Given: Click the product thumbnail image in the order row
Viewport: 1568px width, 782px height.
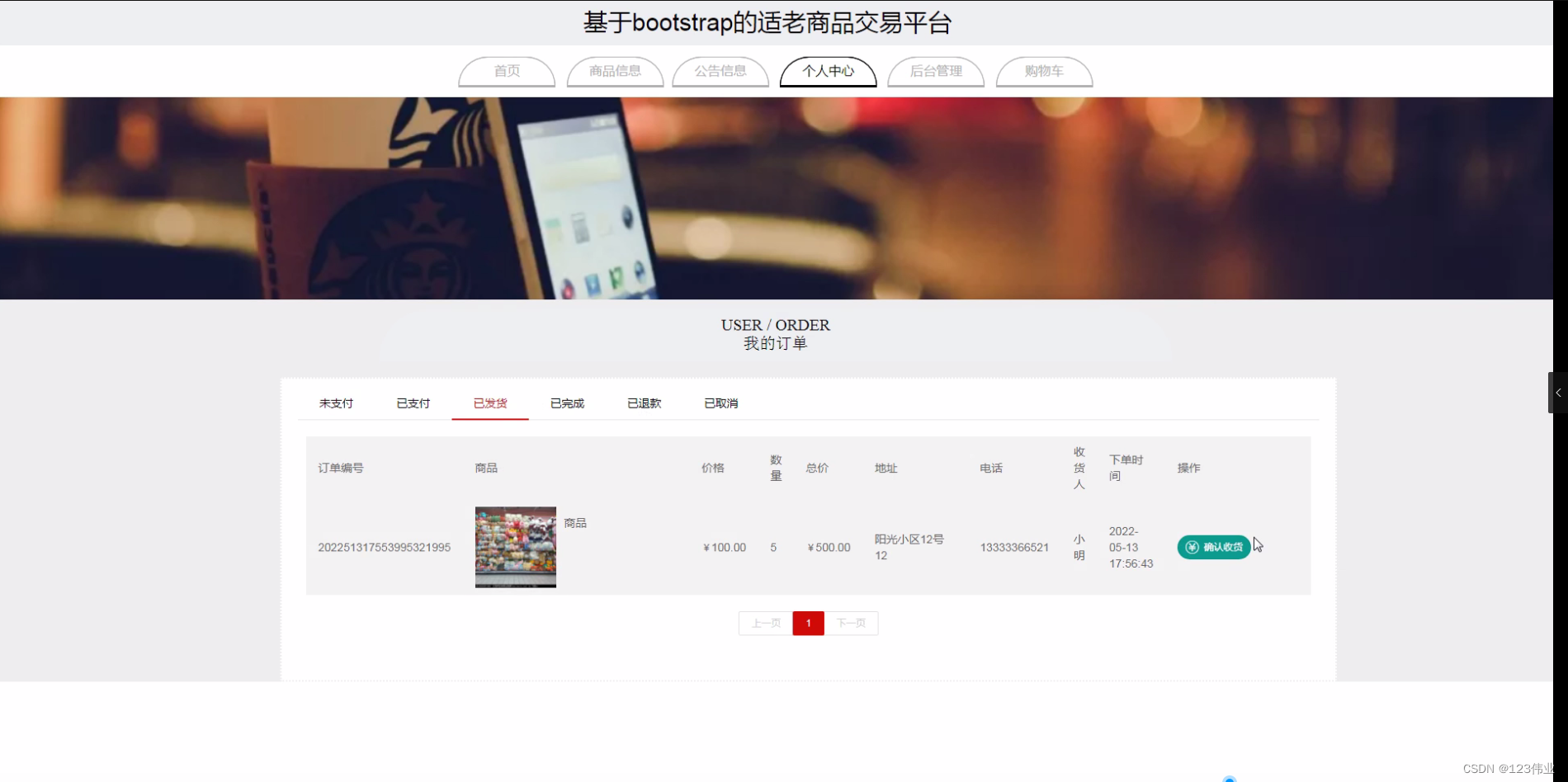Looking at the screenshot, I should 515,546.
